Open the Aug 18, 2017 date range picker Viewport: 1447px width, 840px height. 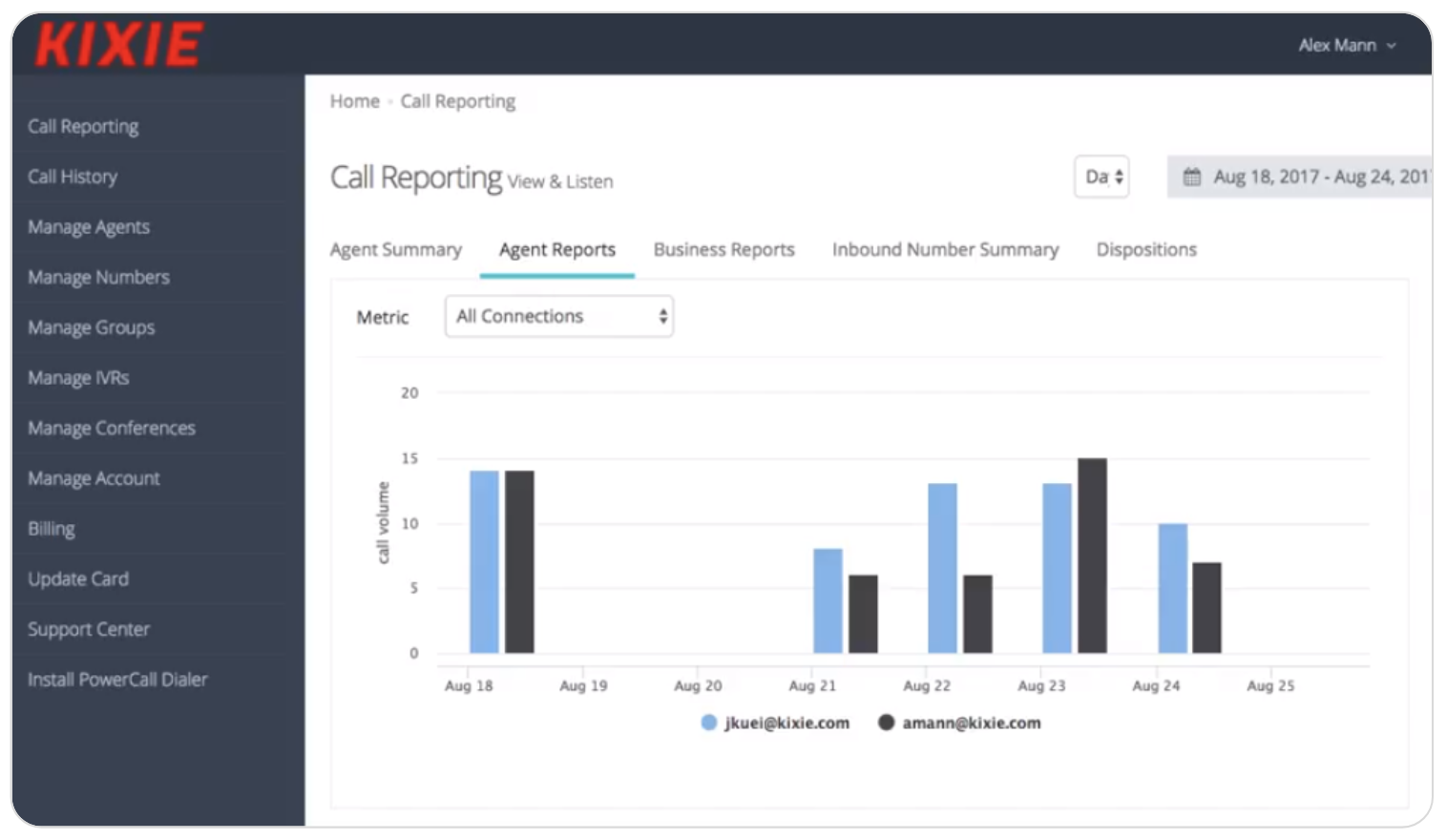tap(1300, 177)
